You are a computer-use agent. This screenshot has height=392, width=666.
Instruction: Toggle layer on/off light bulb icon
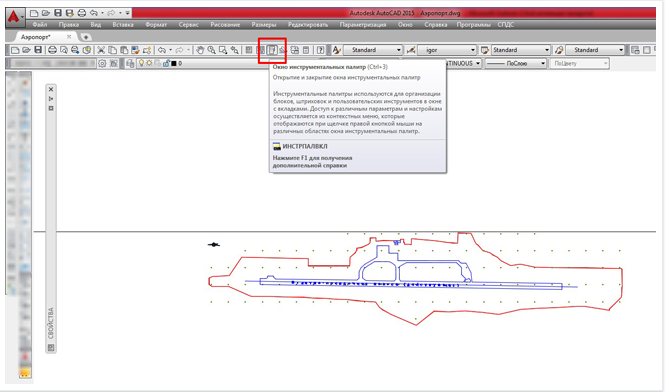coord(141,63)
